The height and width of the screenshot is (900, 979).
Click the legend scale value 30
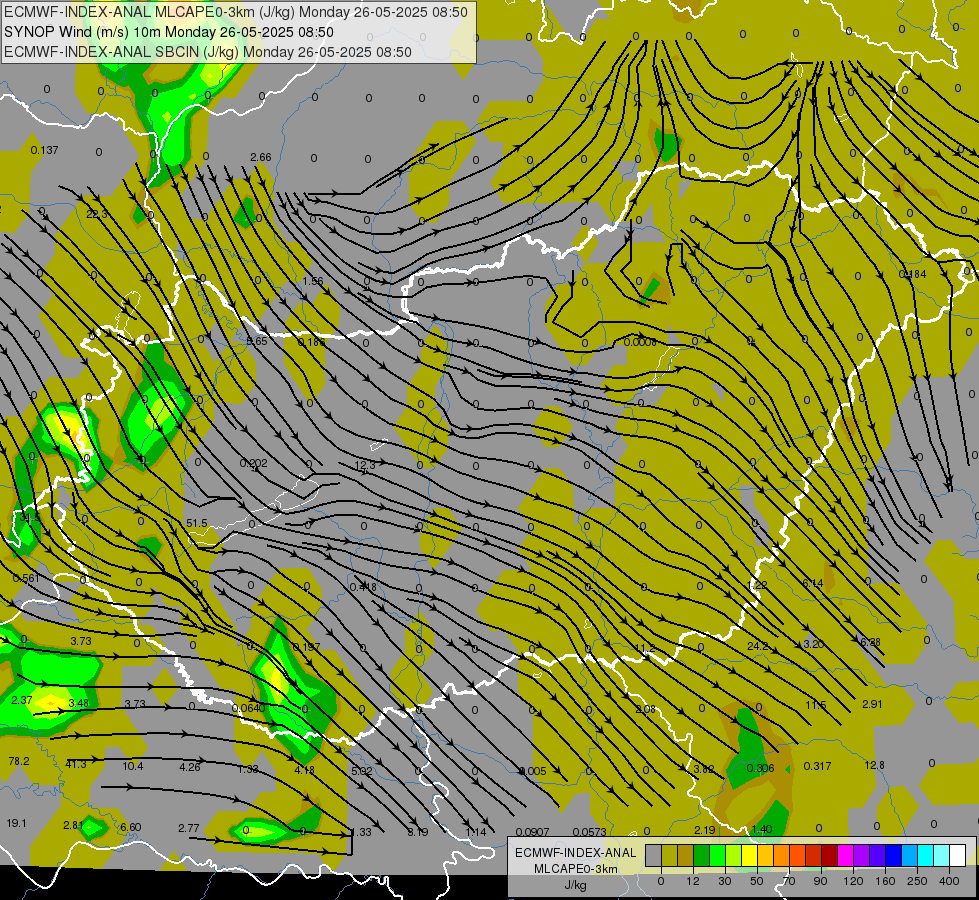tap(724, 881)
